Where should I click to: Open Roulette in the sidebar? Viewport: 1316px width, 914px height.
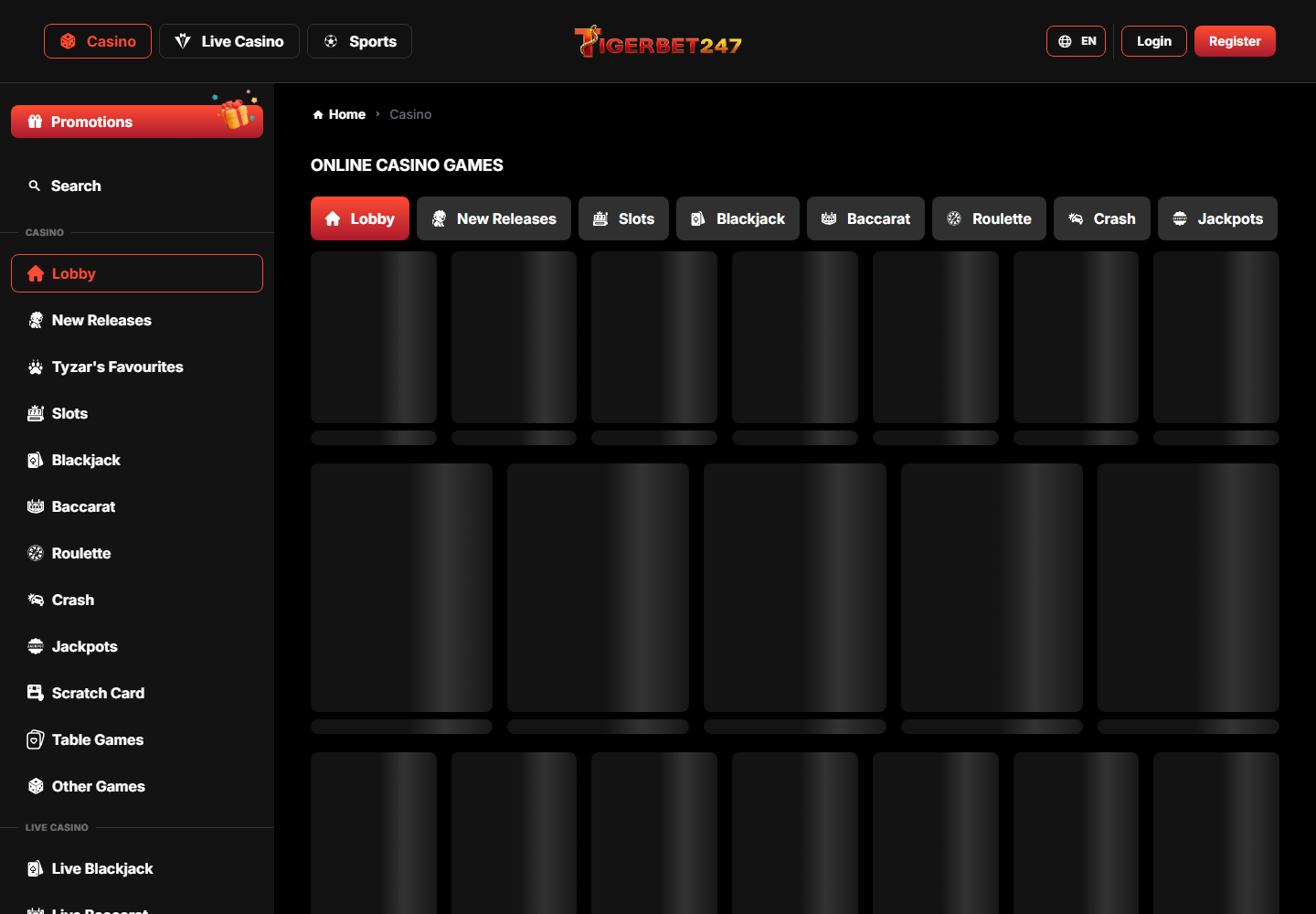pyautogui.click(x=137, y=553)
